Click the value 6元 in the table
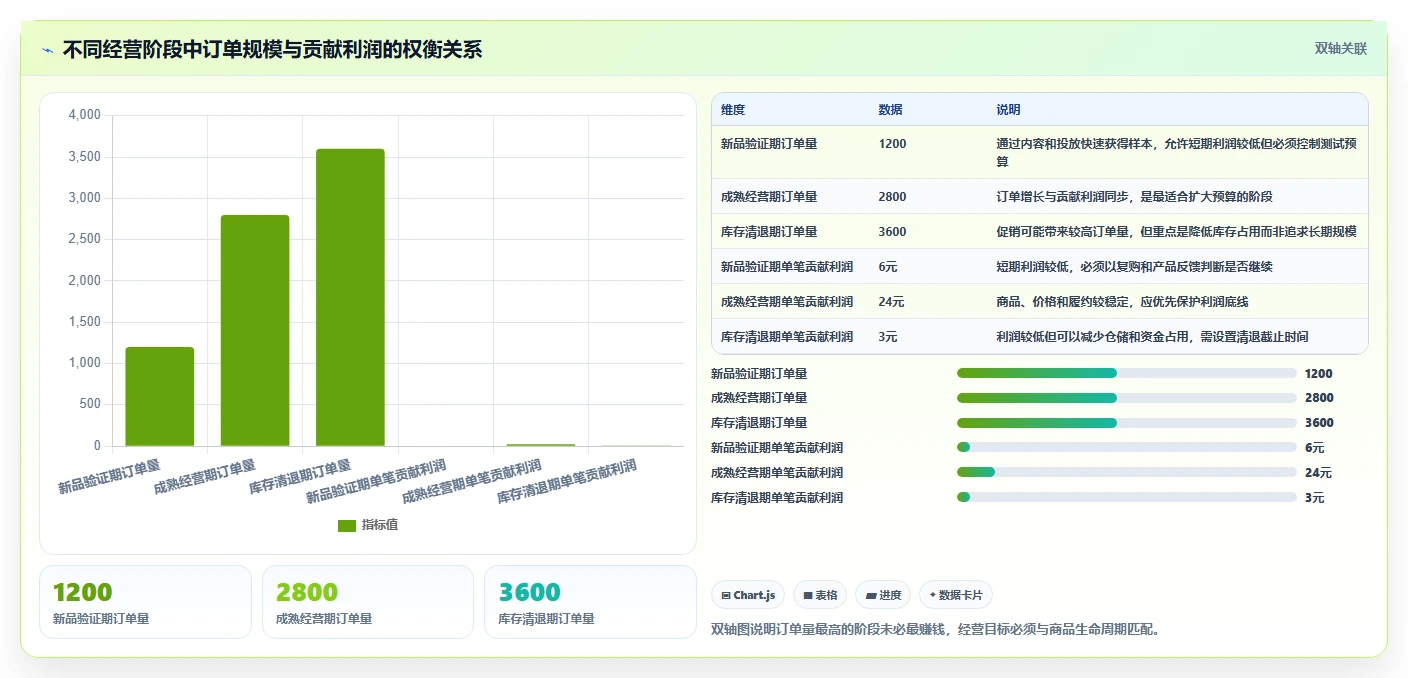The height and width of the screenshot is (678, 1408). [888, 267]
